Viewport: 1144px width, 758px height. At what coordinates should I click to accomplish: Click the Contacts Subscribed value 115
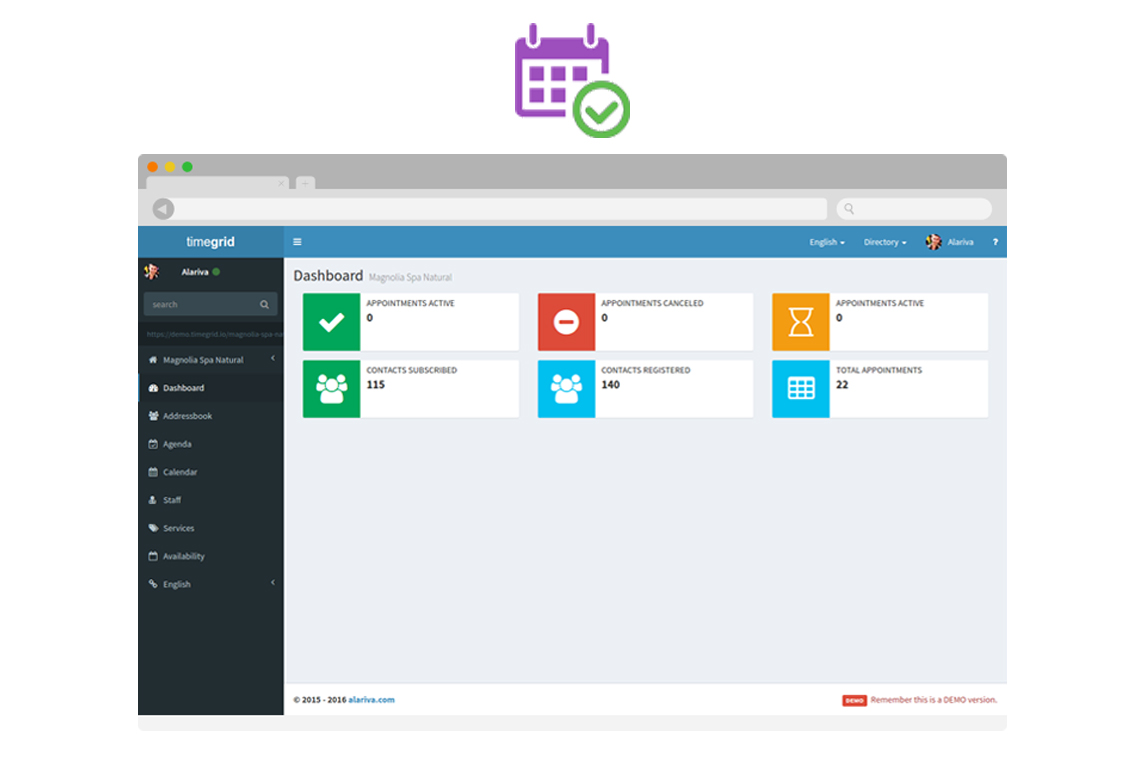[x=376, y=384]
